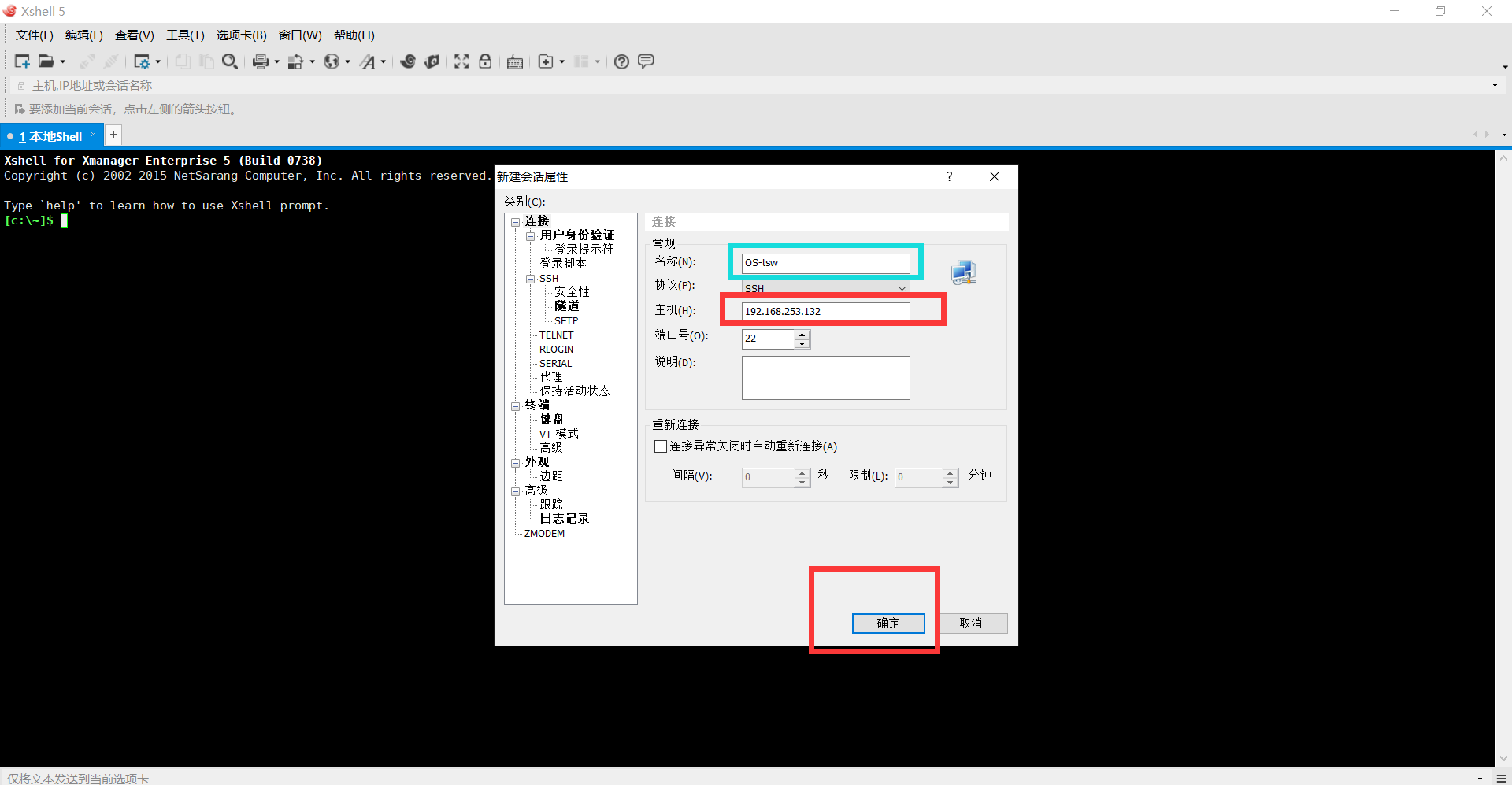
Task: Click the 说明 description text area
Action: point(825,378)
